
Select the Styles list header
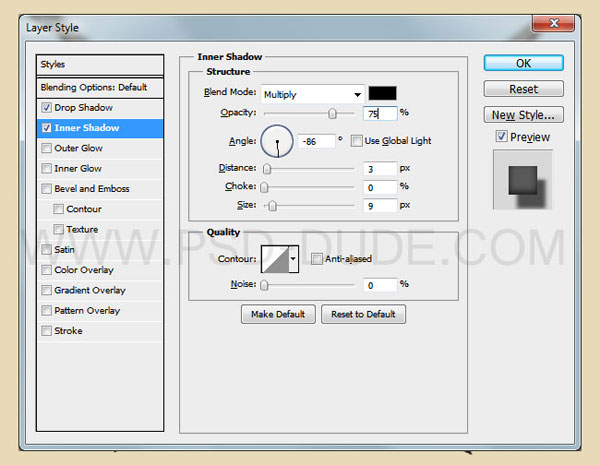click(100, 65)
